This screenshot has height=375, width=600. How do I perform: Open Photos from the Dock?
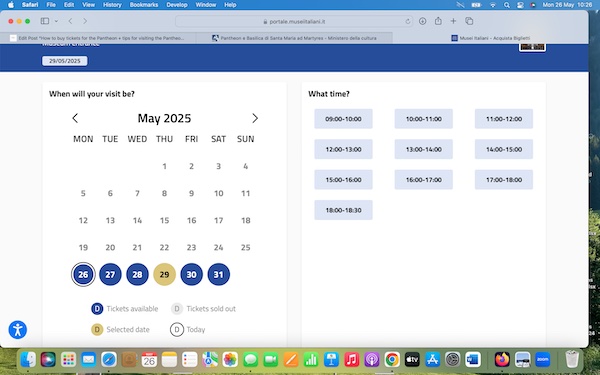pyautogui.click(x=230, y=360)
